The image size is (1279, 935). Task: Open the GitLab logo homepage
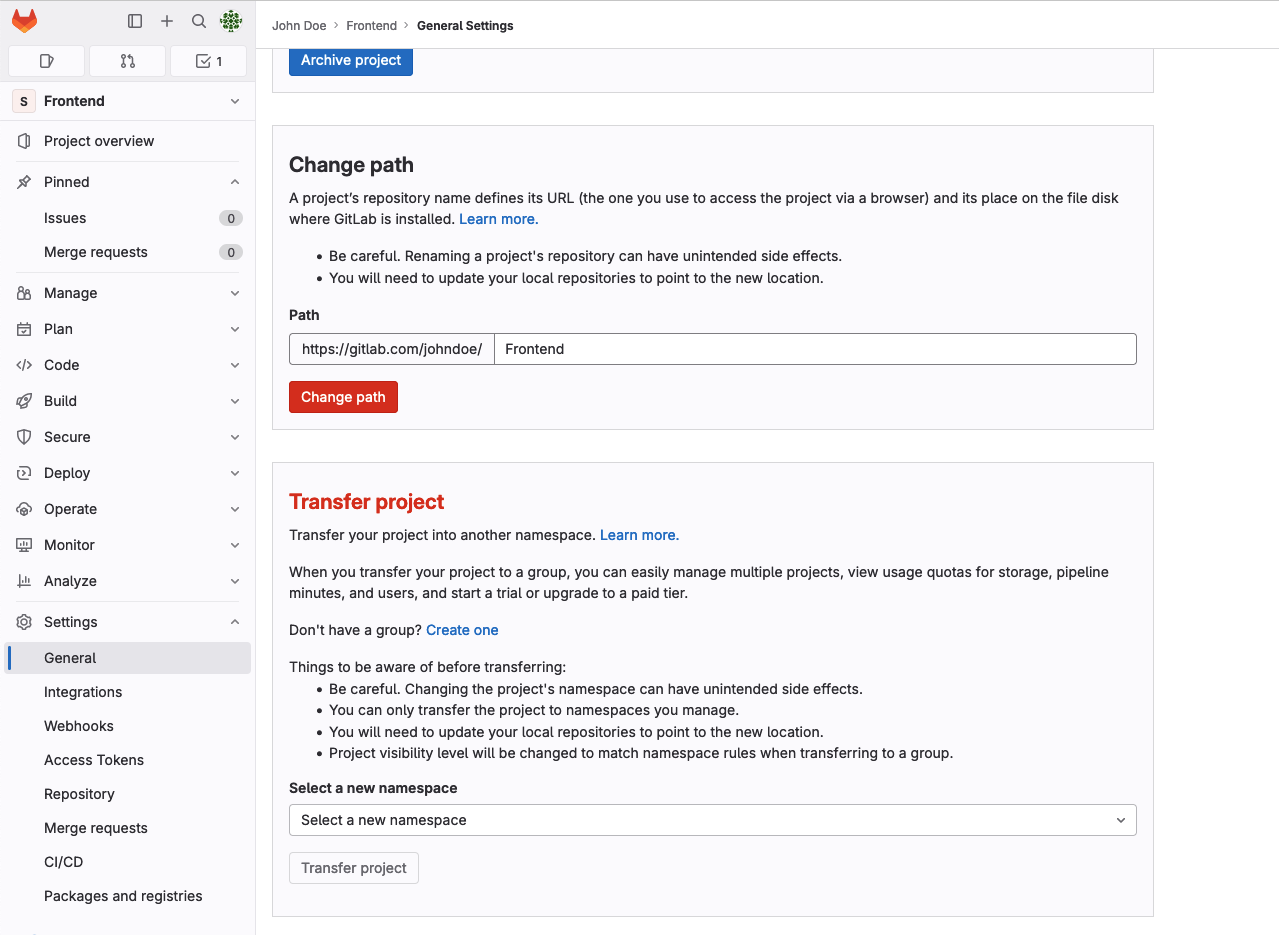[x=24, y=21]
